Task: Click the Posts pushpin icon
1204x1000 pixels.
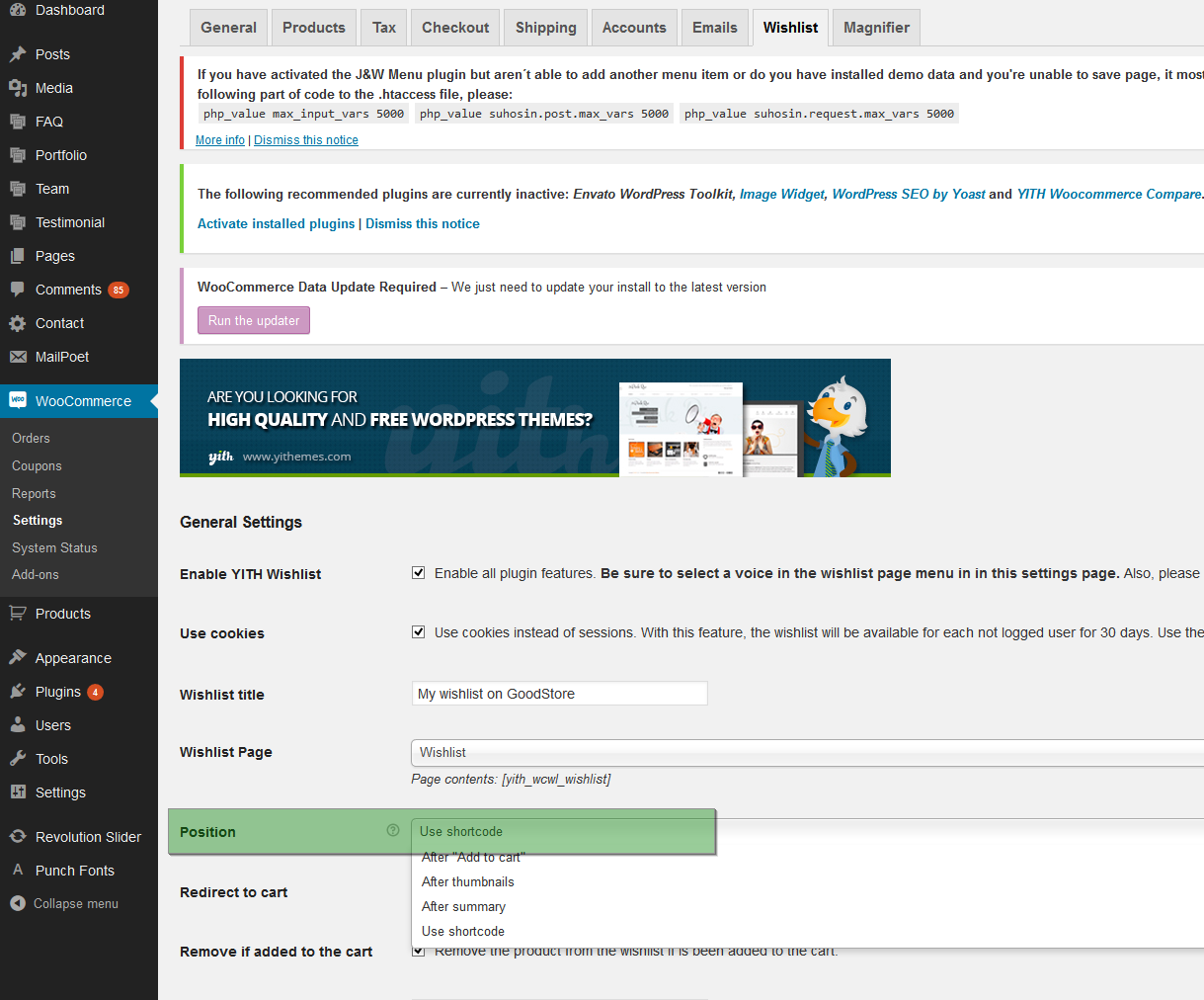Action: 18,54
